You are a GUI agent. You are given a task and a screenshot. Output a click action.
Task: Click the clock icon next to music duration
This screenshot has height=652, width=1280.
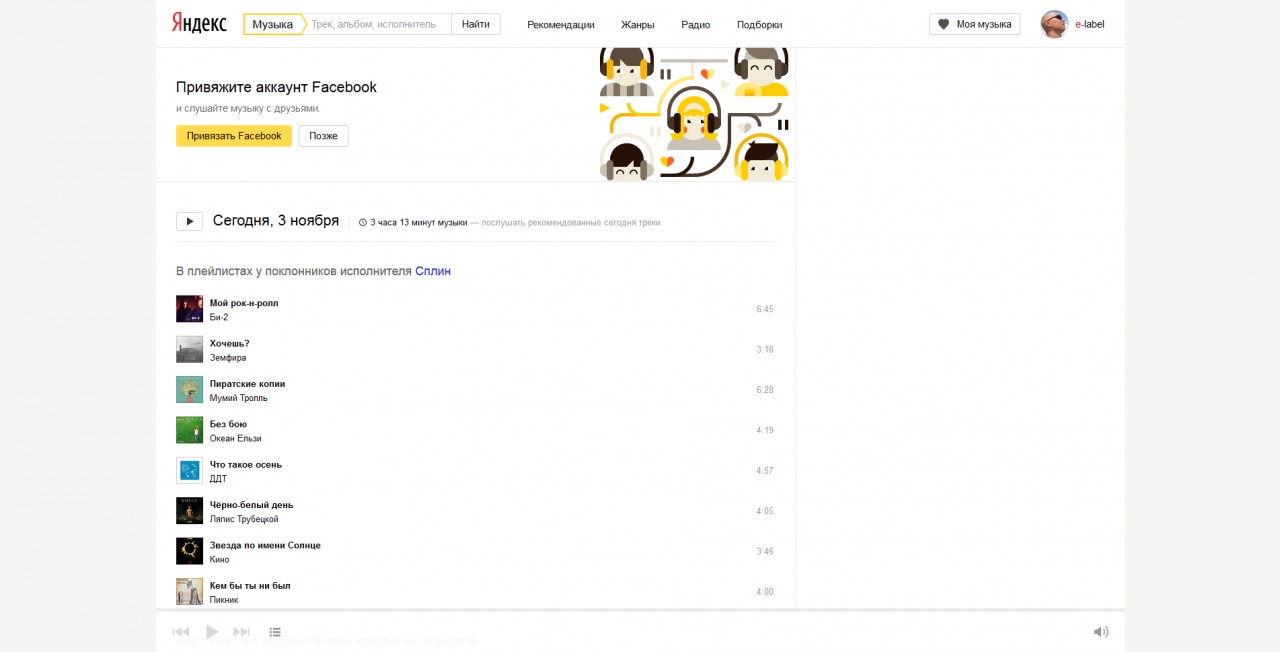(363, 223)
